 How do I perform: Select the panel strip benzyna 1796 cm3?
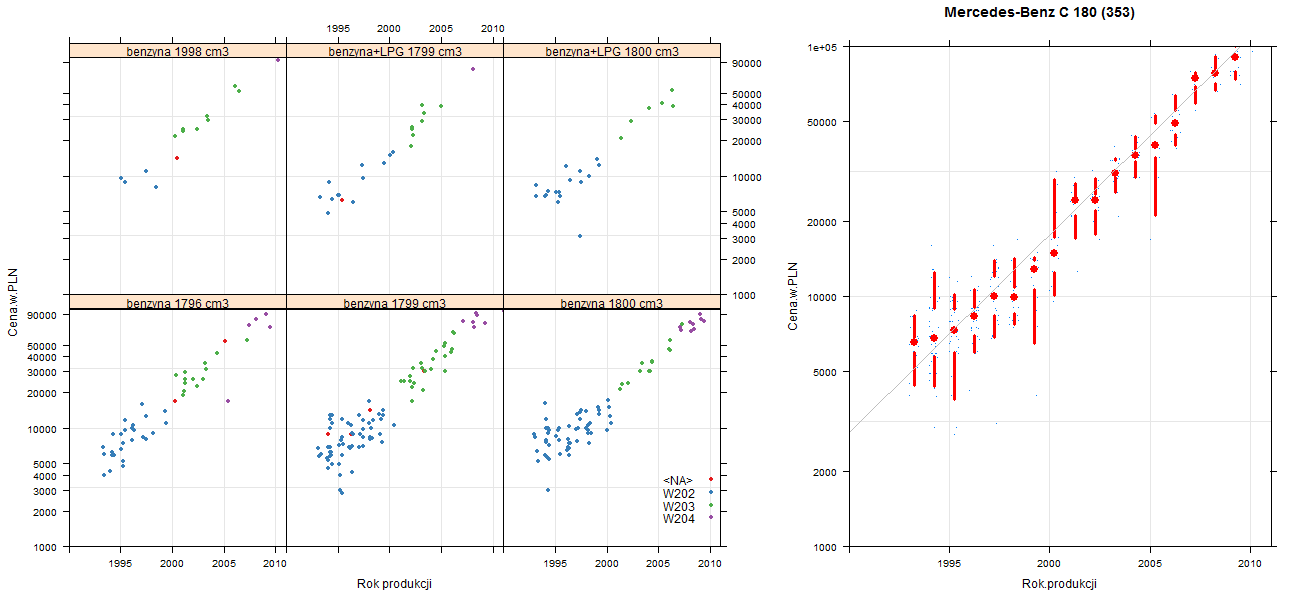(x=178, y=302)
